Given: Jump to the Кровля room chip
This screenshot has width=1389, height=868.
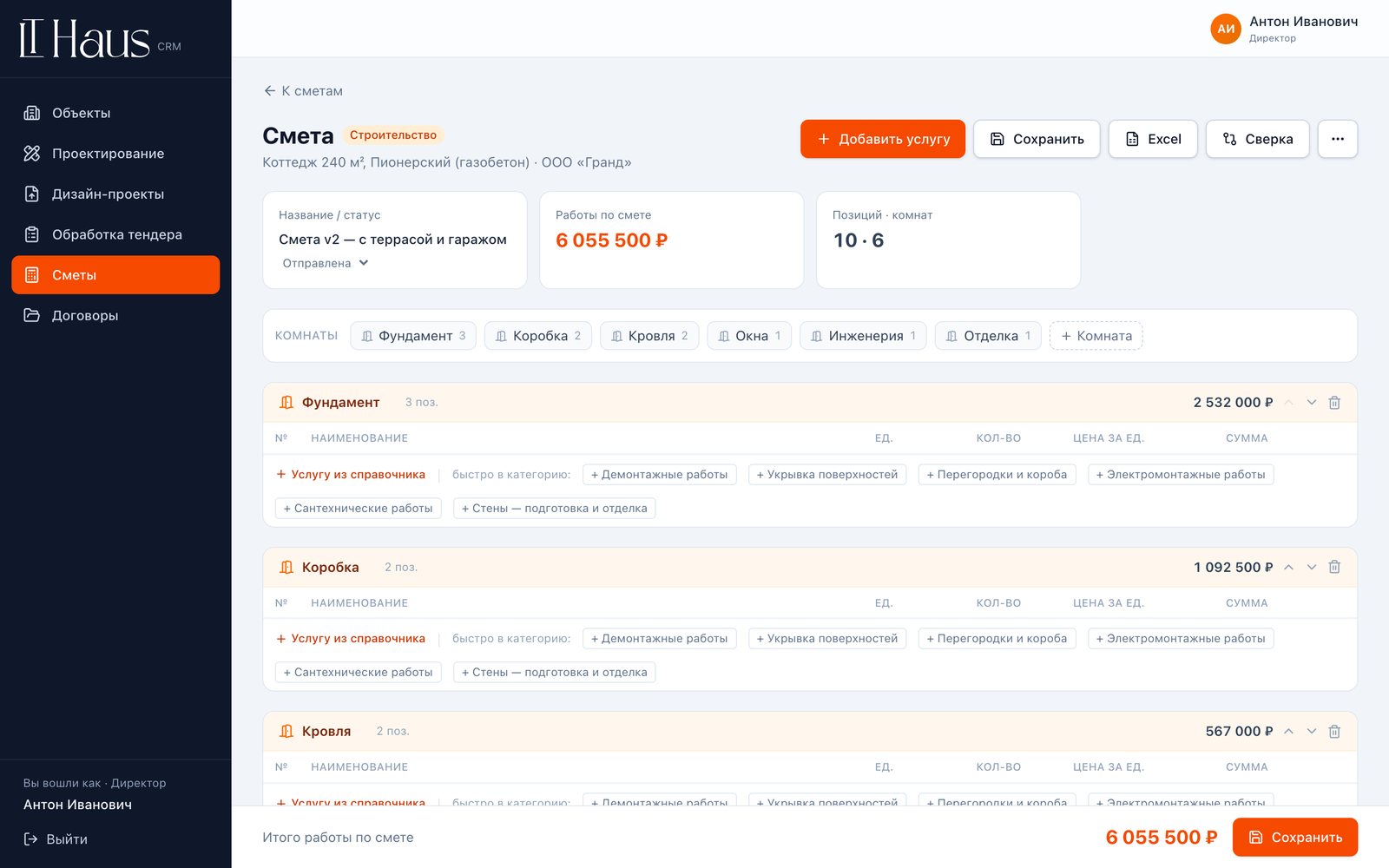Looking at the screenshot, I should click(649, 336).
